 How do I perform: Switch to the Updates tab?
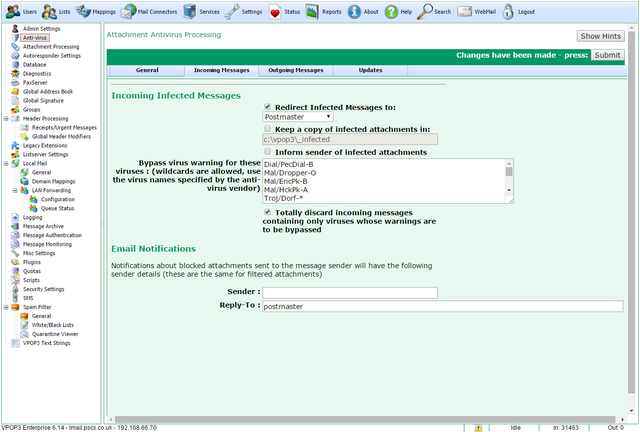tap(370, 70)
